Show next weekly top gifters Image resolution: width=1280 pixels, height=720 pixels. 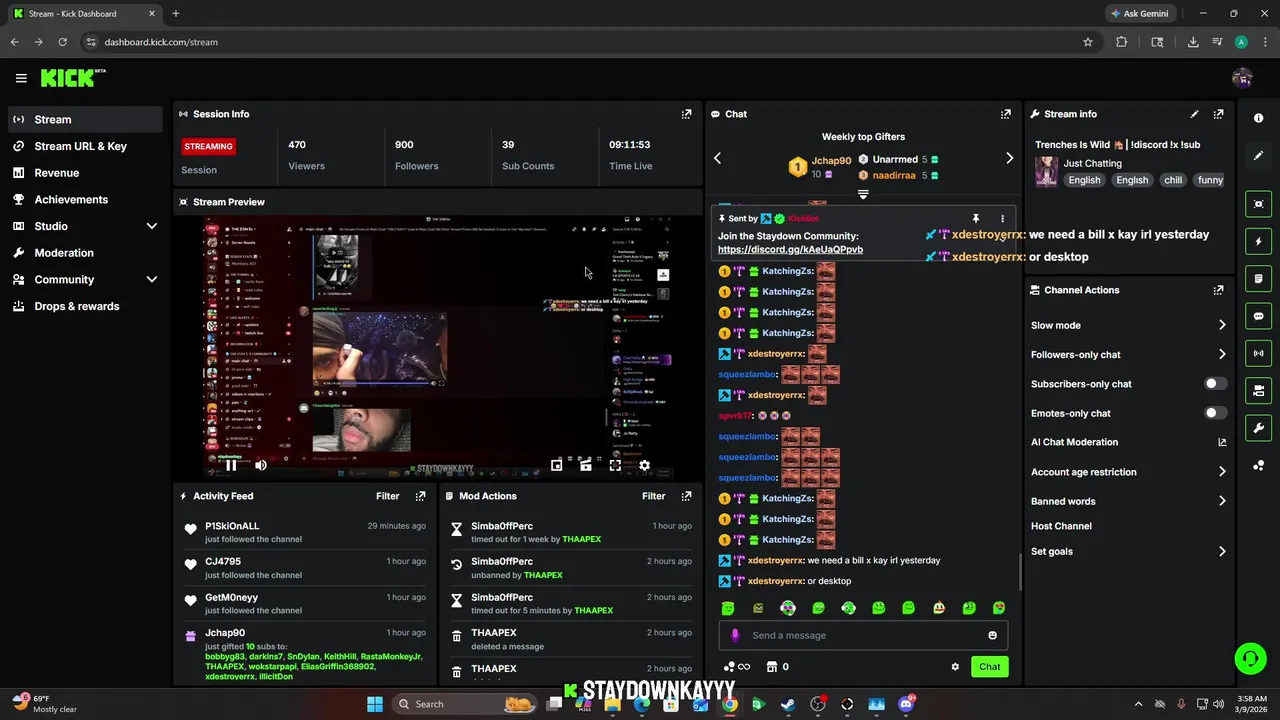(1009, 158)
